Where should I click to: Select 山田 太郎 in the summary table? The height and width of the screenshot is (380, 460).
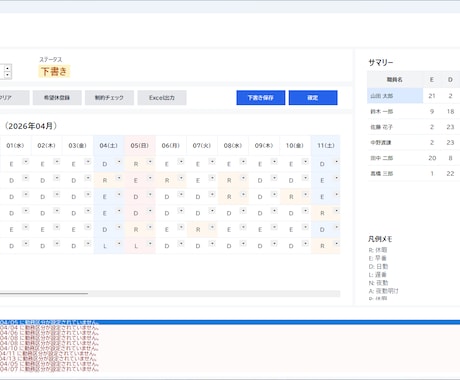point(395,96)
